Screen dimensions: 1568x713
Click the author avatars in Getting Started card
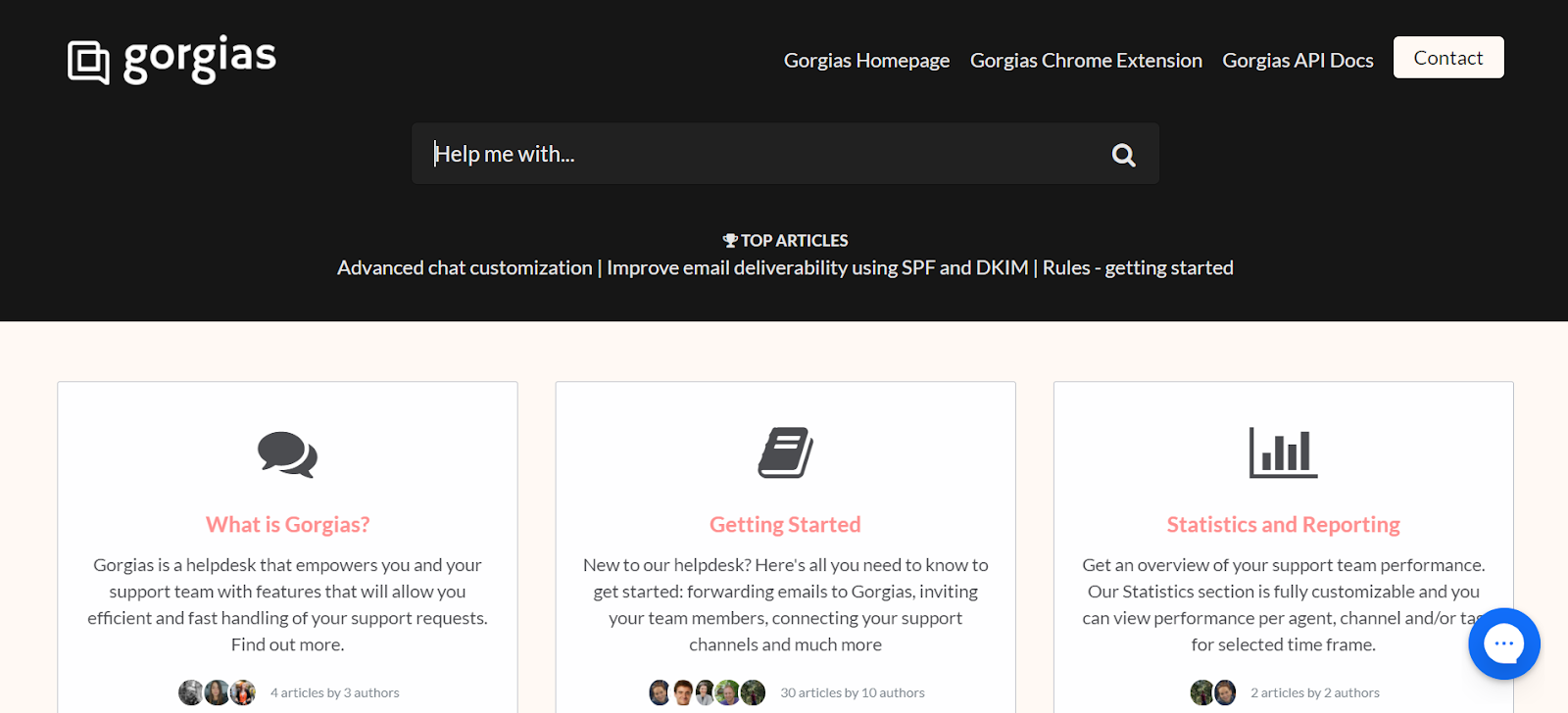pyautogui.click(x=707, y=692)
